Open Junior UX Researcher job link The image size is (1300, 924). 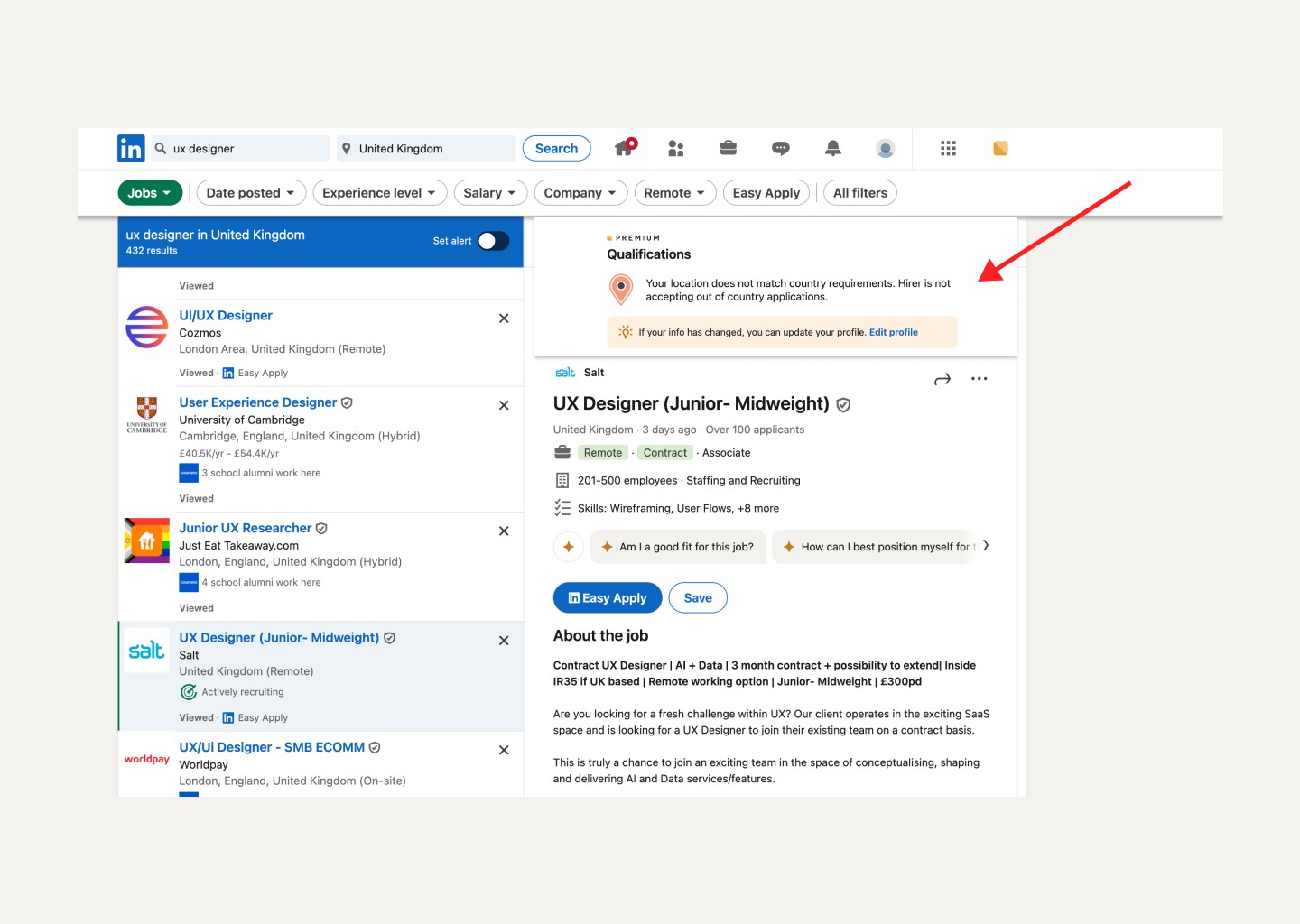[245, 528]
